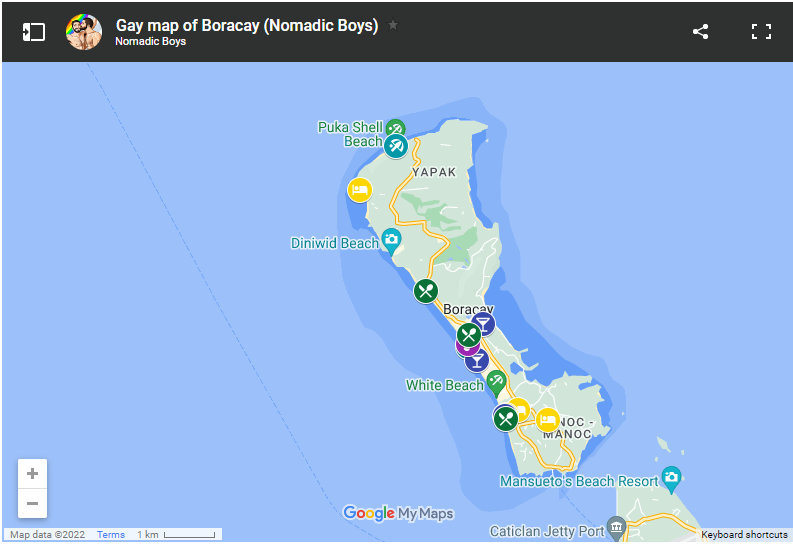Open the Nomadic Boys profile avatar
The width and height of the screenshot is (793, 545).
click(x=84, y=32)
